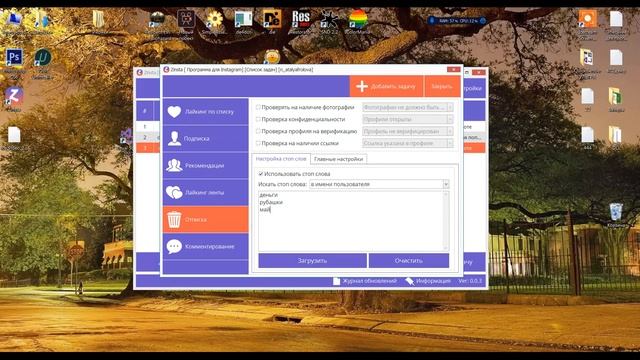The width and height of the screenshot is (640, 360).
Task: Select row 2 in back Zinsta window
Action: pos(147,137)
